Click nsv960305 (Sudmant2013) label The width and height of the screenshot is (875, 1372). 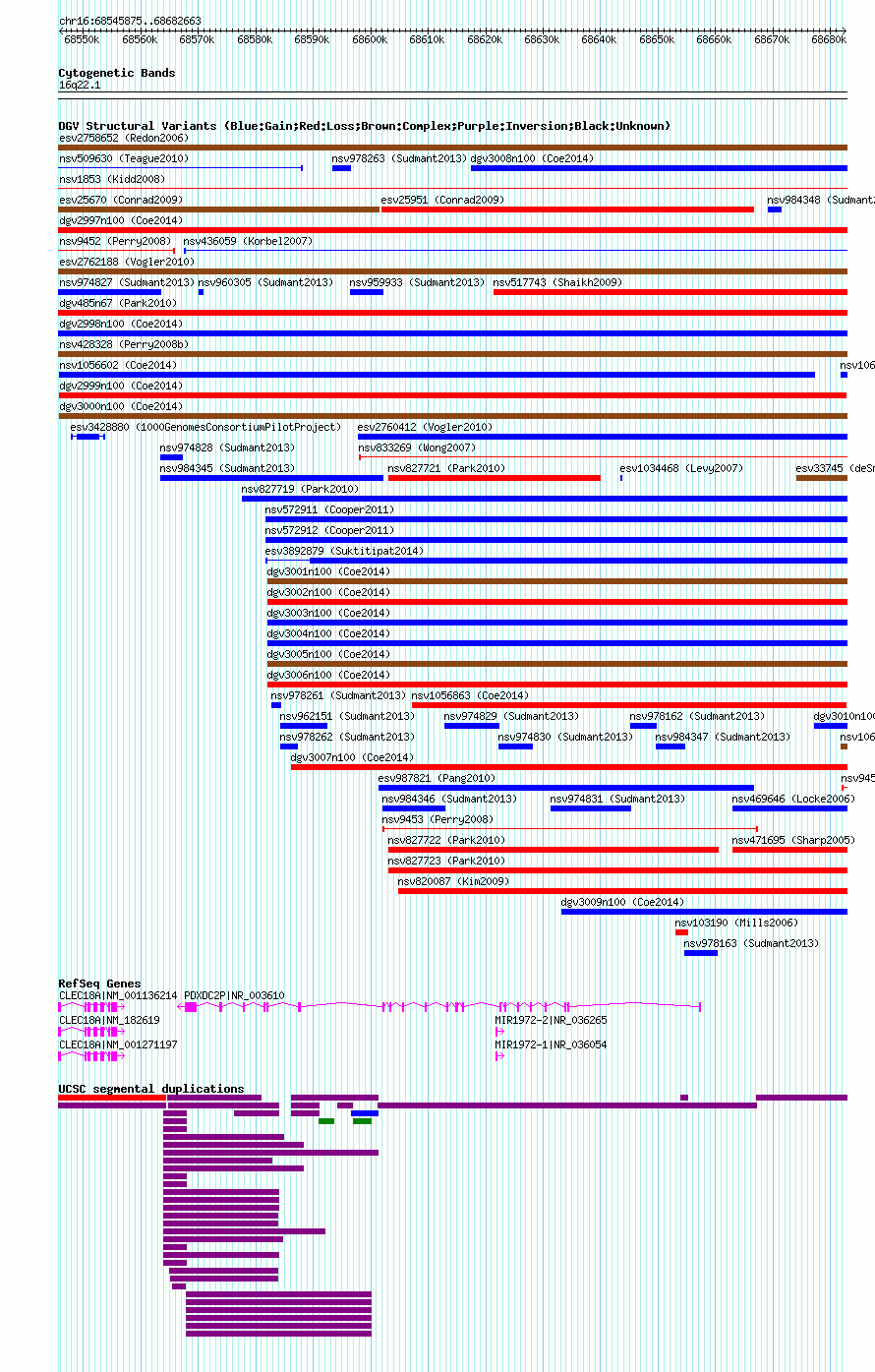(x=265, y=282)
